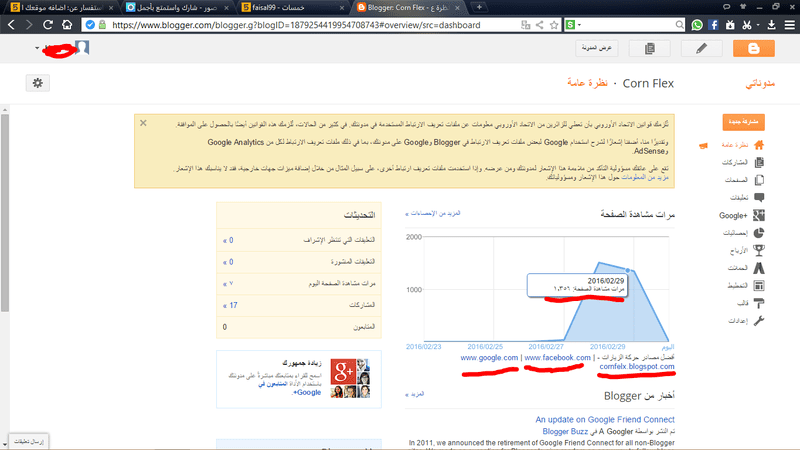Open the settings gear dropdown
800x450 pixels.
point(38,83)
